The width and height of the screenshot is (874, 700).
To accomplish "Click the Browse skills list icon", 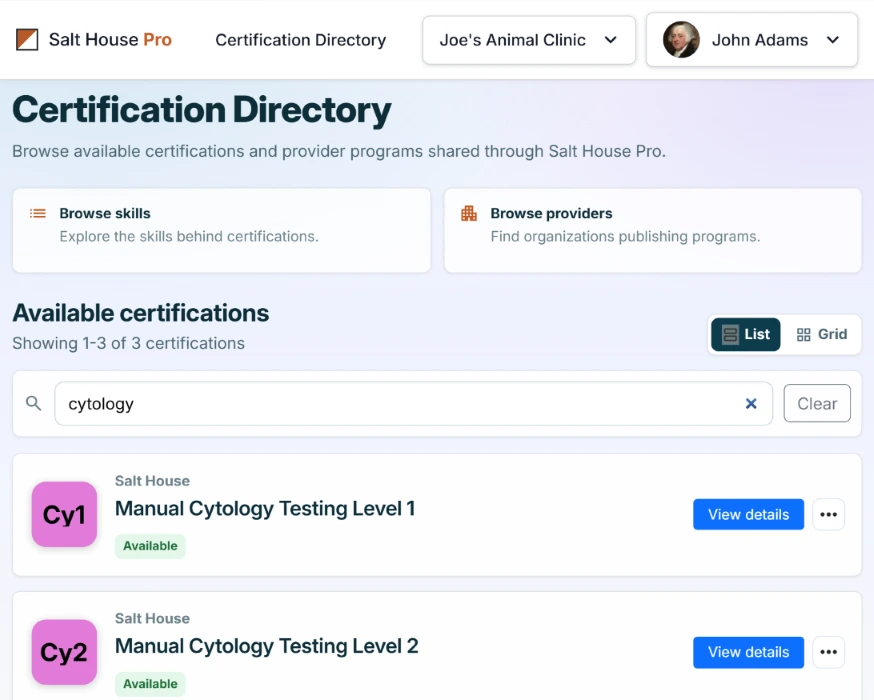I will coord(38,213).
